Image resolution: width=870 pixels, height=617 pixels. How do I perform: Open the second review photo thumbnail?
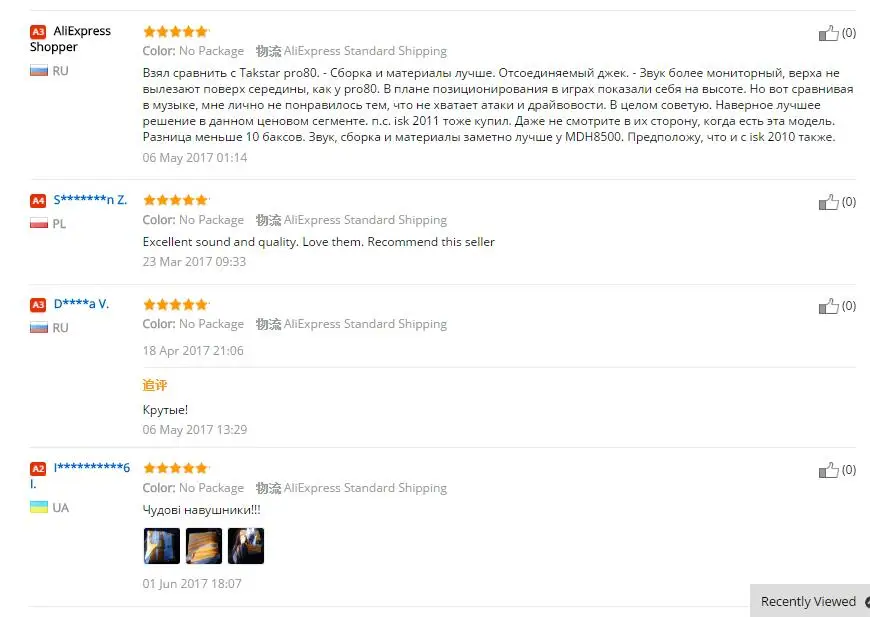(x=204, y=546)
